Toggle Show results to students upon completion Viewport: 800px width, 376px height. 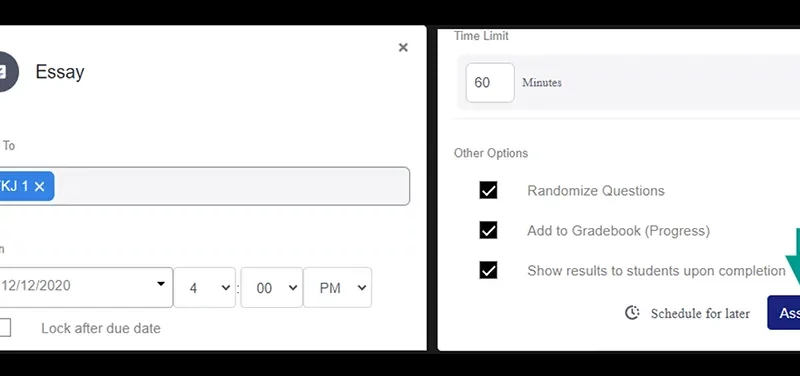point(488,270)
